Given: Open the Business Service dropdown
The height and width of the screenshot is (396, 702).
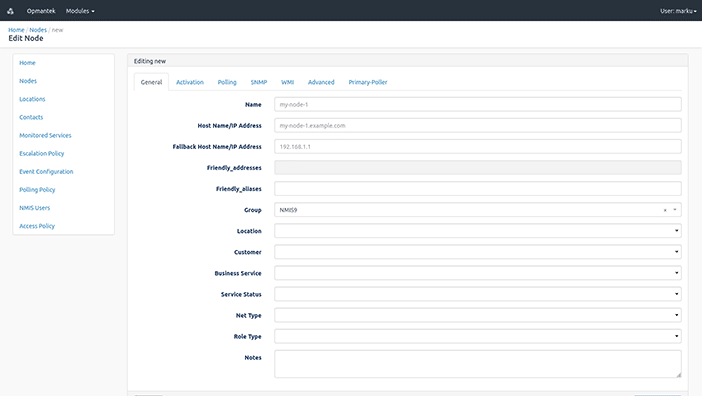Looking at the screenshot, I should 478,273.
